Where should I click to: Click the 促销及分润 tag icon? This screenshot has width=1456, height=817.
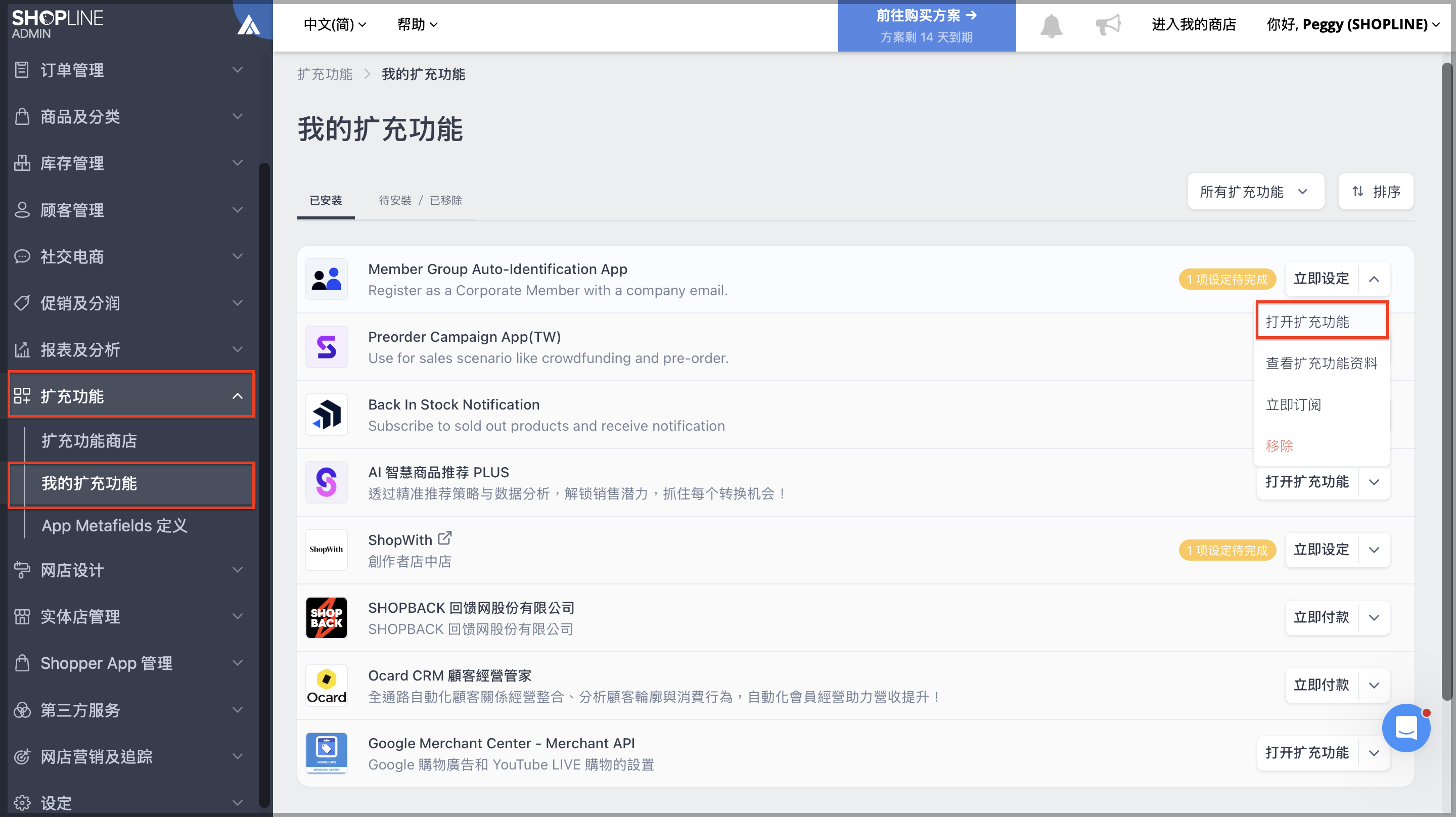pyautogui.click(x=21, y=302)
